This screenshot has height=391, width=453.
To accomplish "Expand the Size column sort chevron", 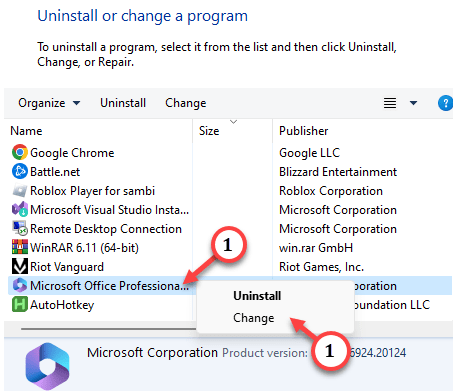I will (234, 122).
